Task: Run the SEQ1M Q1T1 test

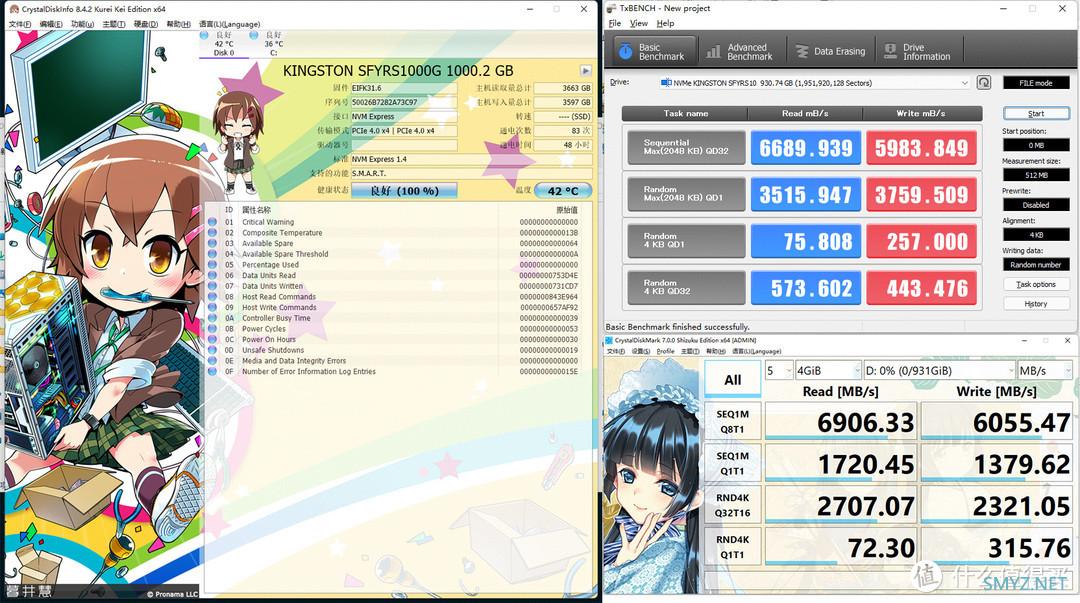Action: point(732,463)
